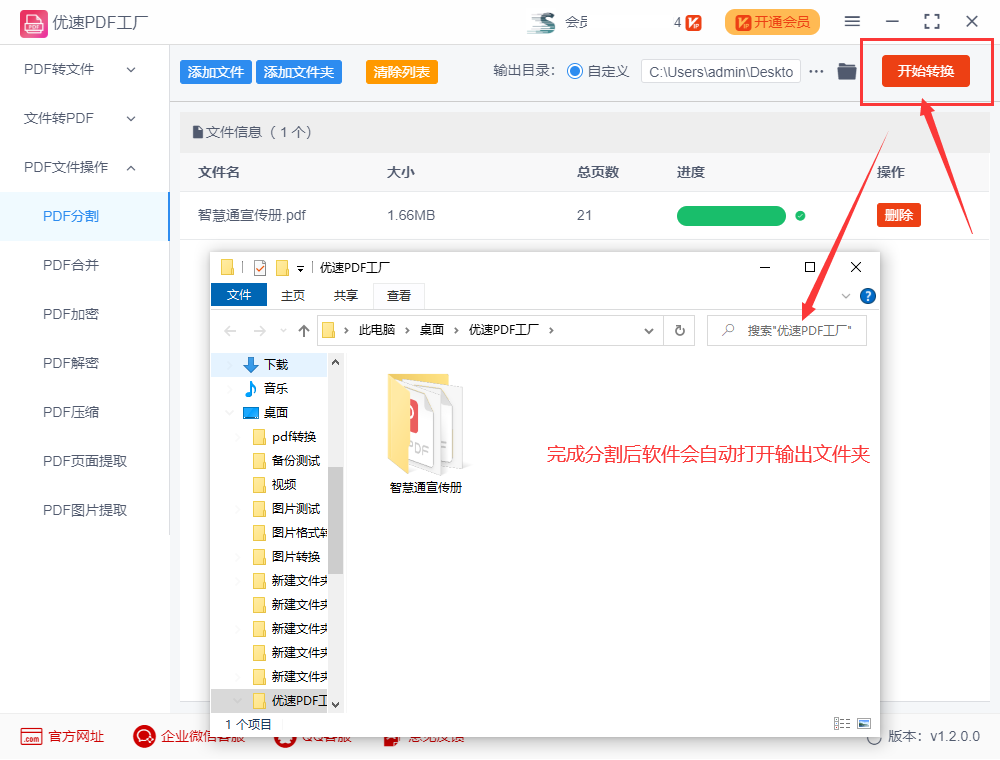Open the 主页 ribbon tab
The height and width of the screenshot is (760, 1000).
[293, 296]
